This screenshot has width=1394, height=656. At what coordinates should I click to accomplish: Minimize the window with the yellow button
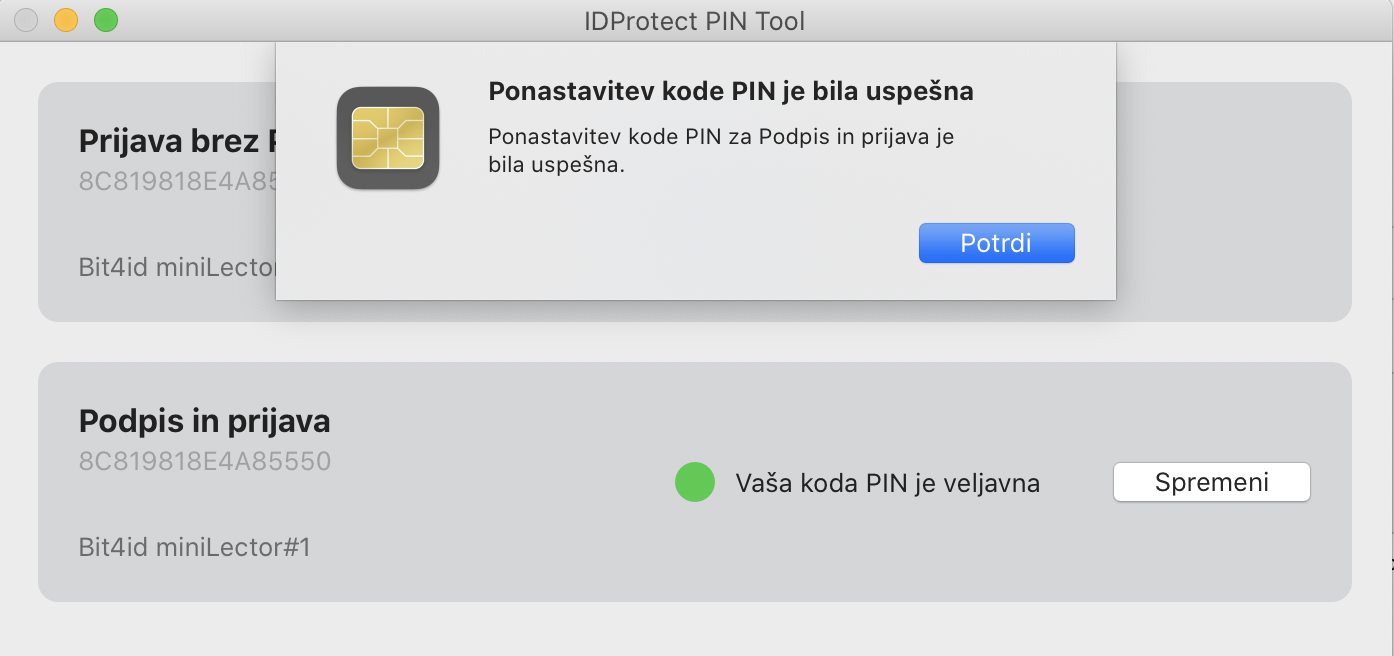[x=65, y=20]
